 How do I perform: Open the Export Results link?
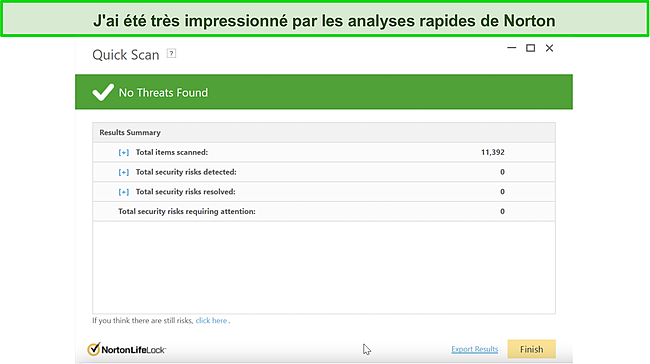[475, 349]
